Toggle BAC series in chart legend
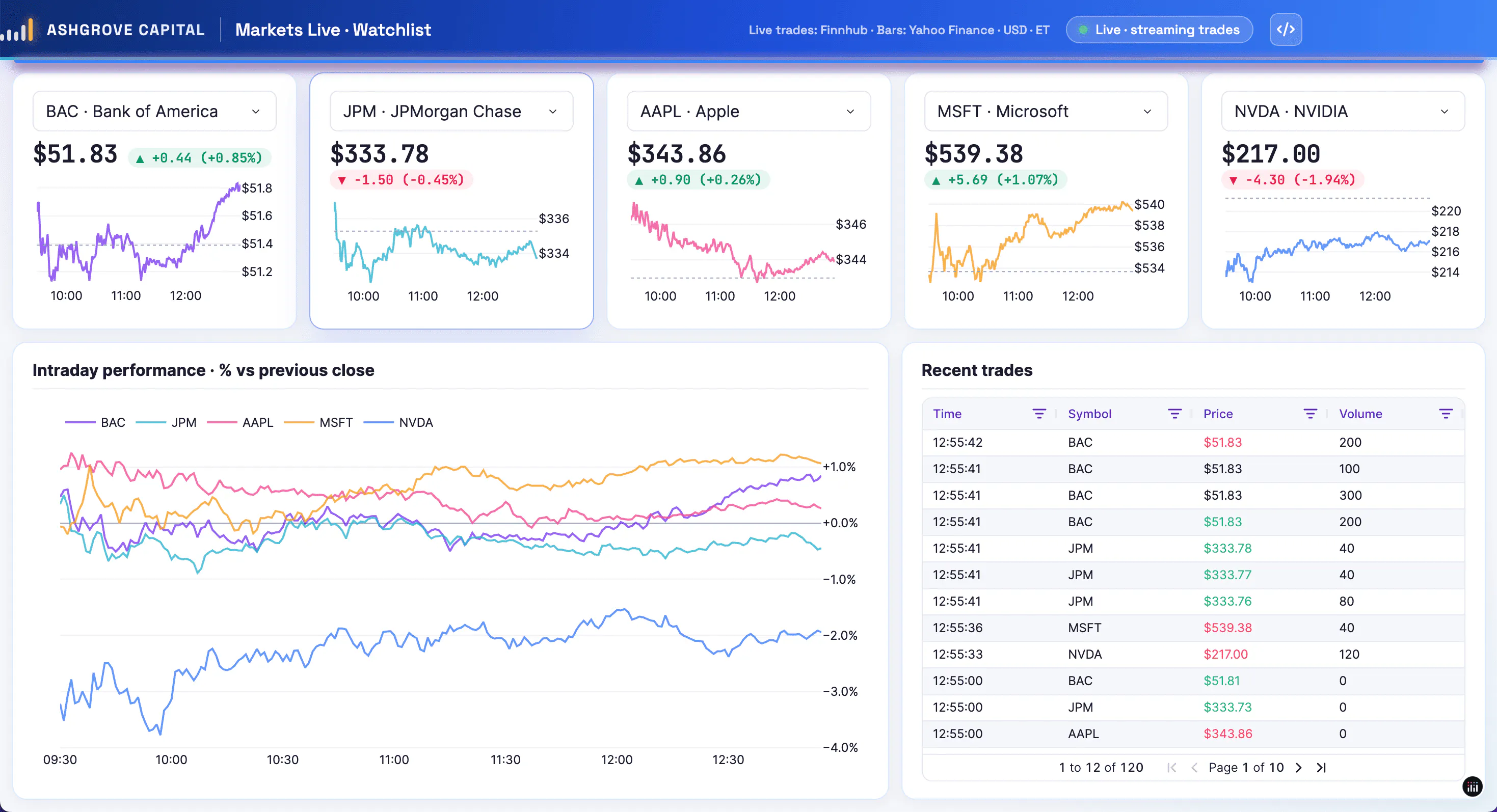The image size is (1497, 812). [95, 422]
